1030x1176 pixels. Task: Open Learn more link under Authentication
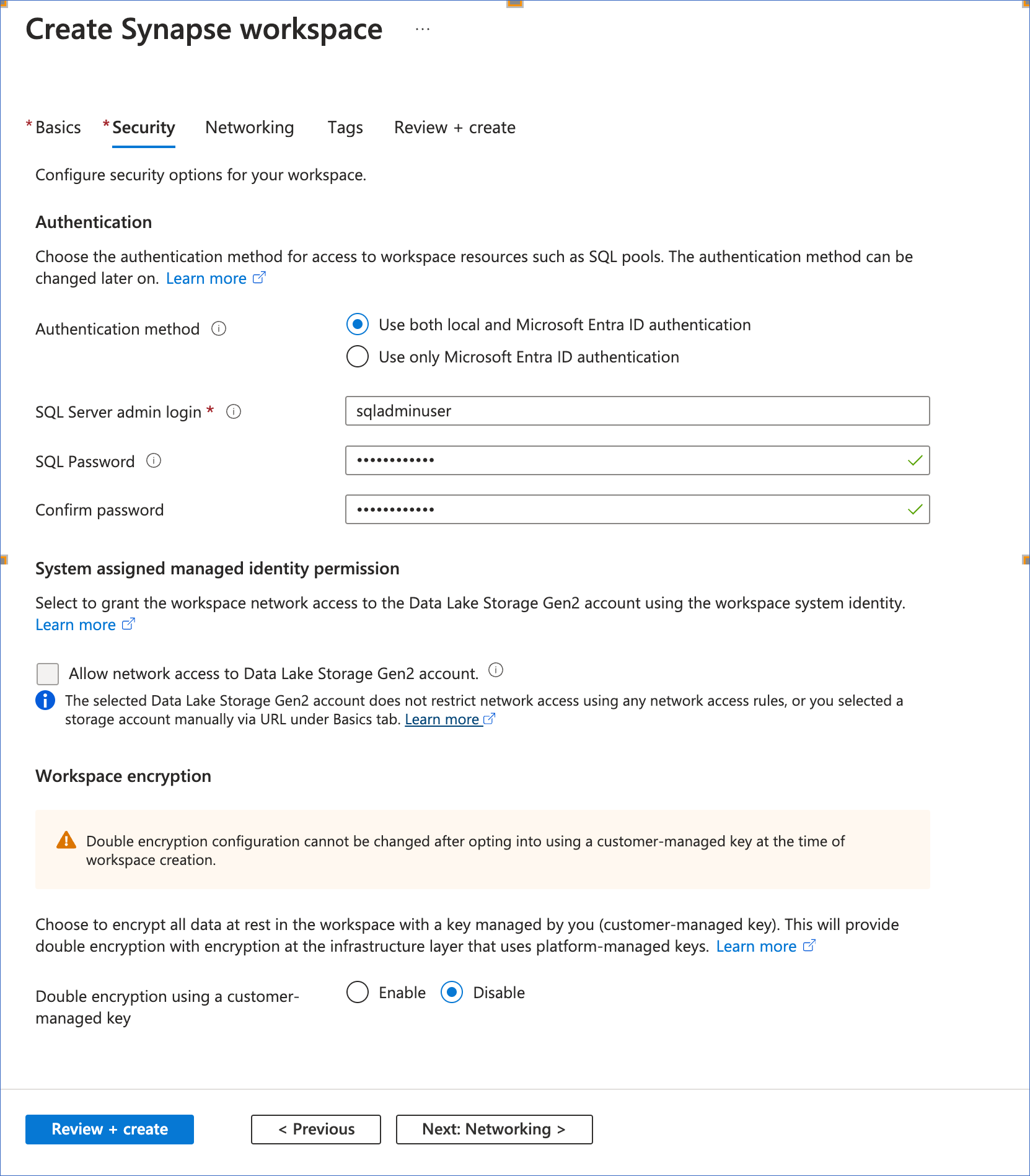[206, 278]
